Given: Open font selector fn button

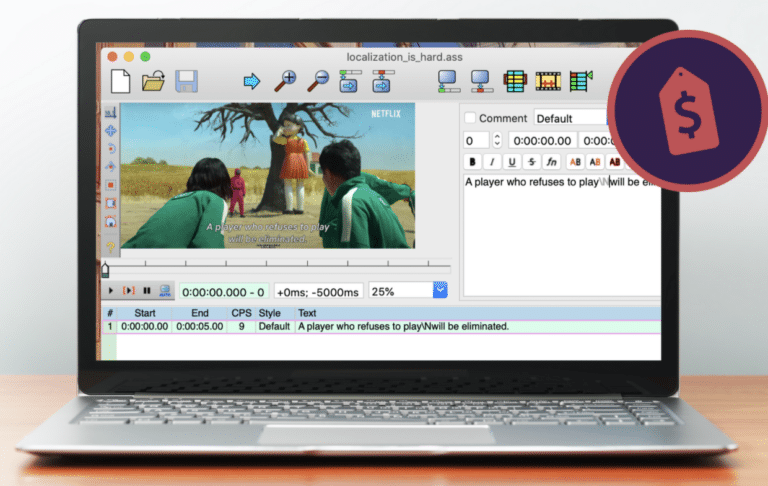Looking at the screenshot, I should 552,162.
